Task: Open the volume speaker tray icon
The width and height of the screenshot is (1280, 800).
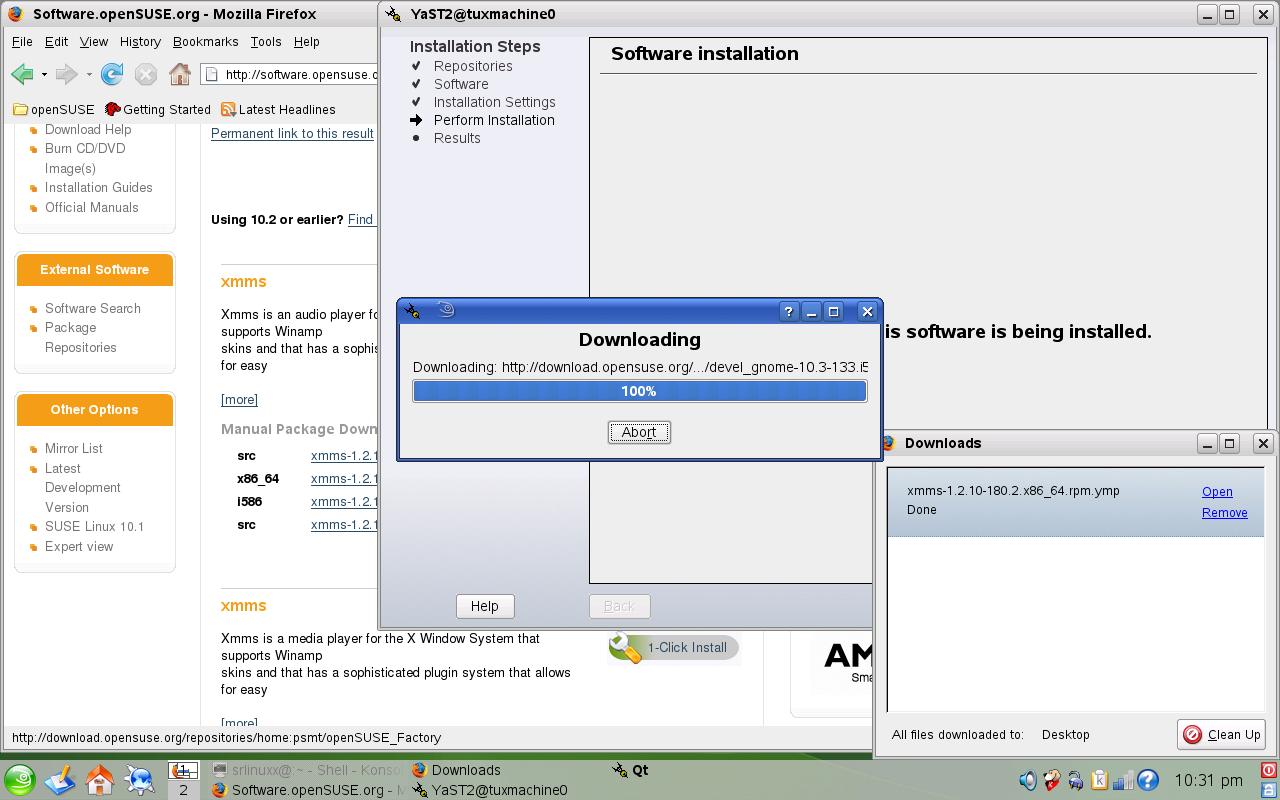Action: click(x=1028, y=780)
